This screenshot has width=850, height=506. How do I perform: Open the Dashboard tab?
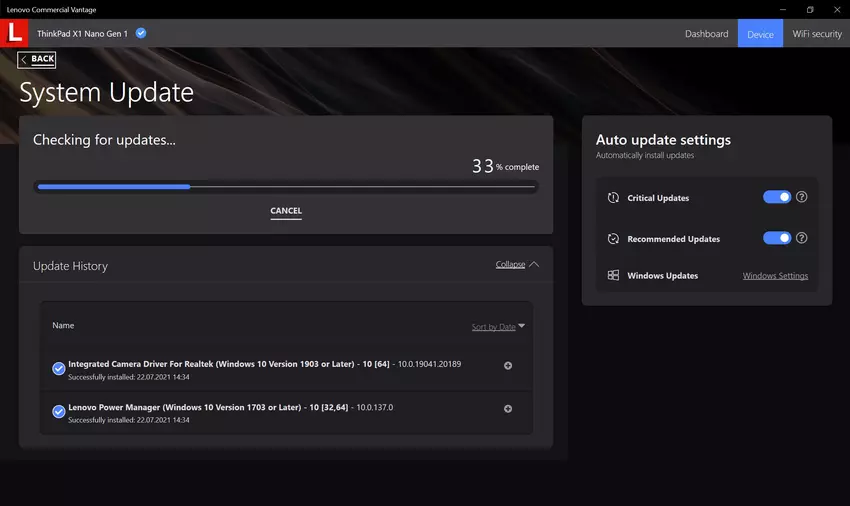pyautogui.click(x=706, y=34)
